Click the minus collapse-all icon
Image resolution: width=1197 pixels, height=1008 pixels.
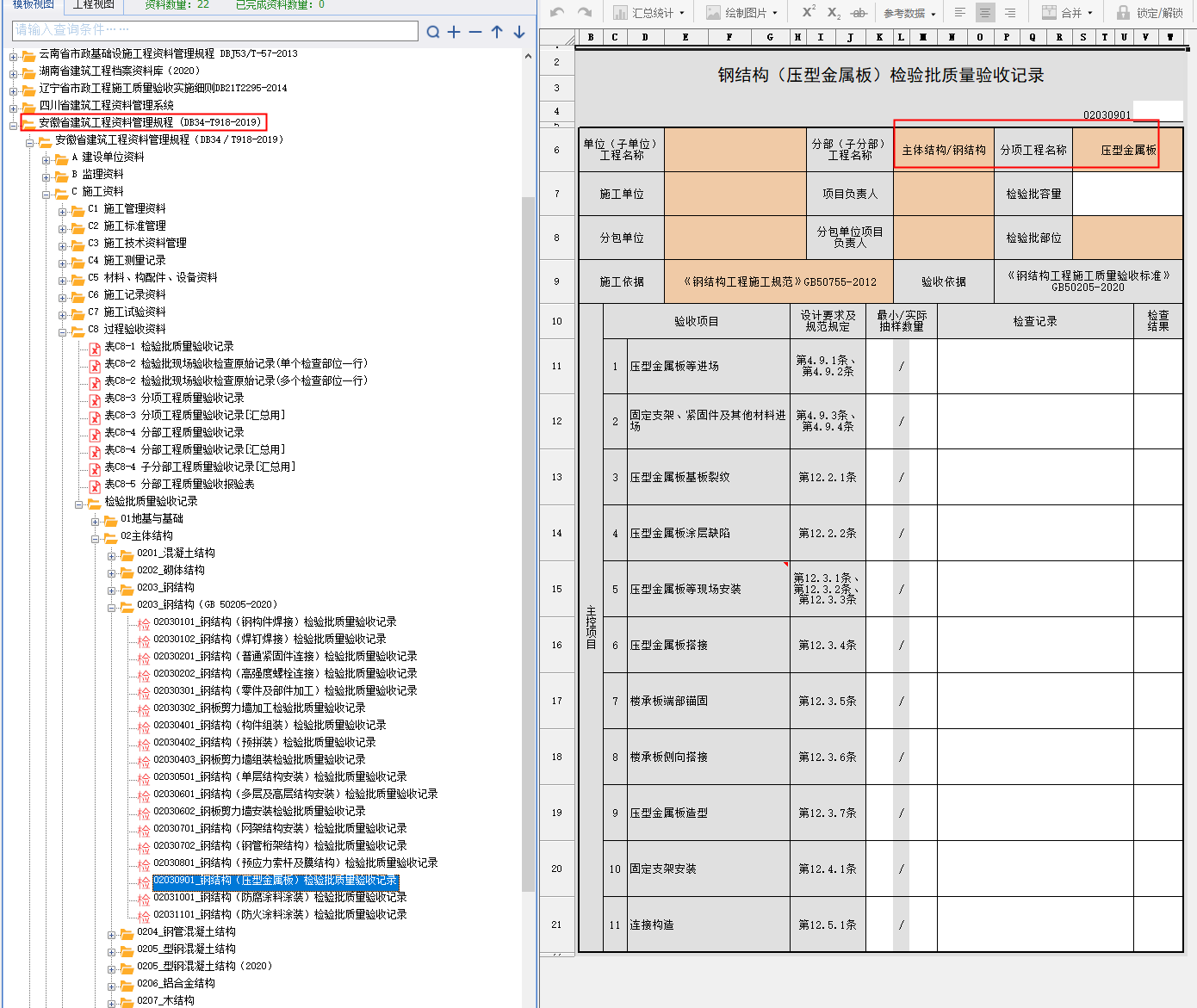[474, 32]
